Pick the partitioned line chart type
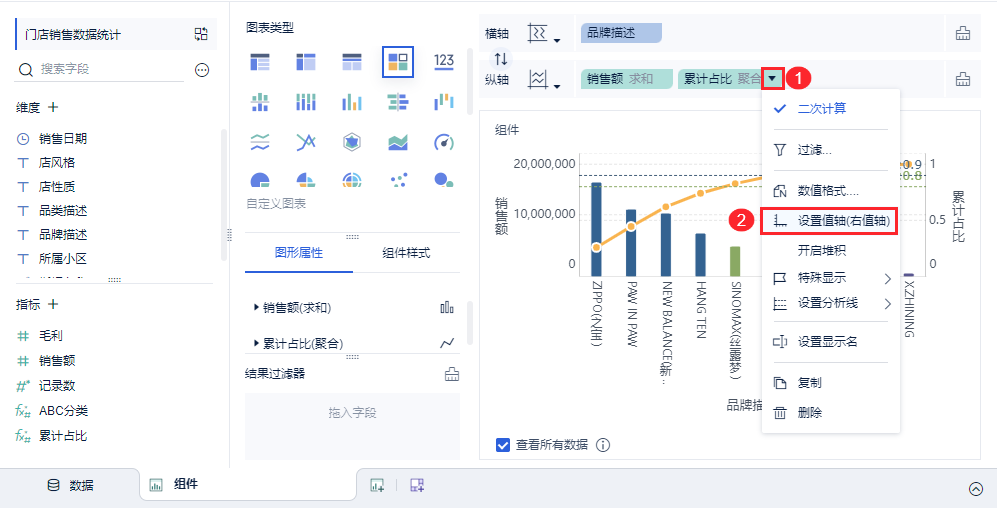Viewport: 997px width, 508px height. click(x=259, y=142)
